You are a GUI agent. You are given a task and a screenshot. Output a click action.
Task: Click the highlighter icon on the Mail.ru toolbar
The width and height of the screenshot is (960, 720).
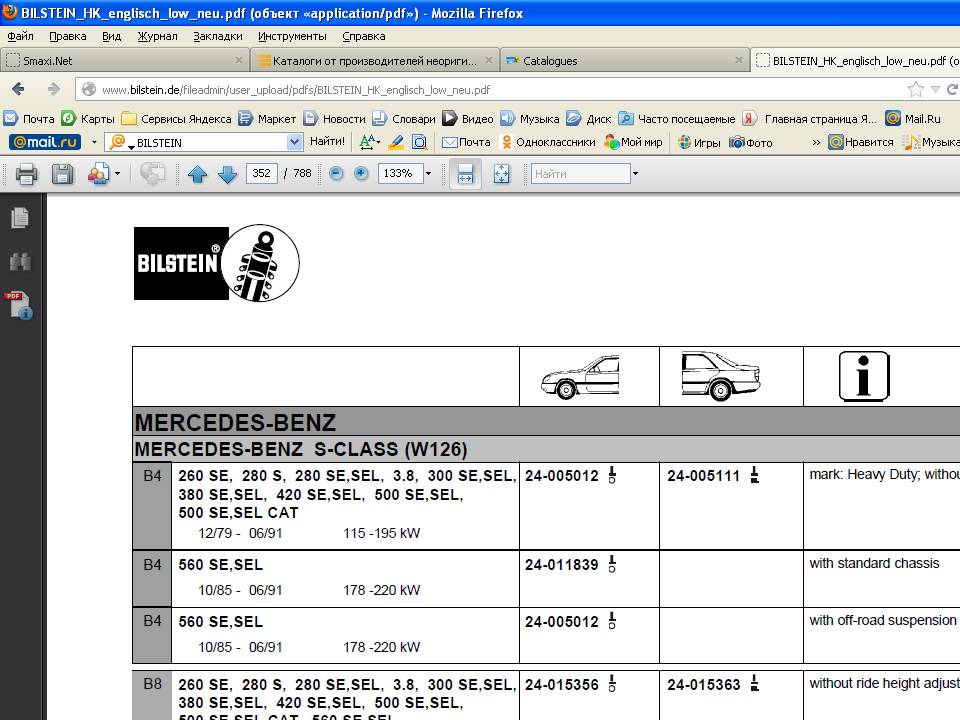(396, 142)
